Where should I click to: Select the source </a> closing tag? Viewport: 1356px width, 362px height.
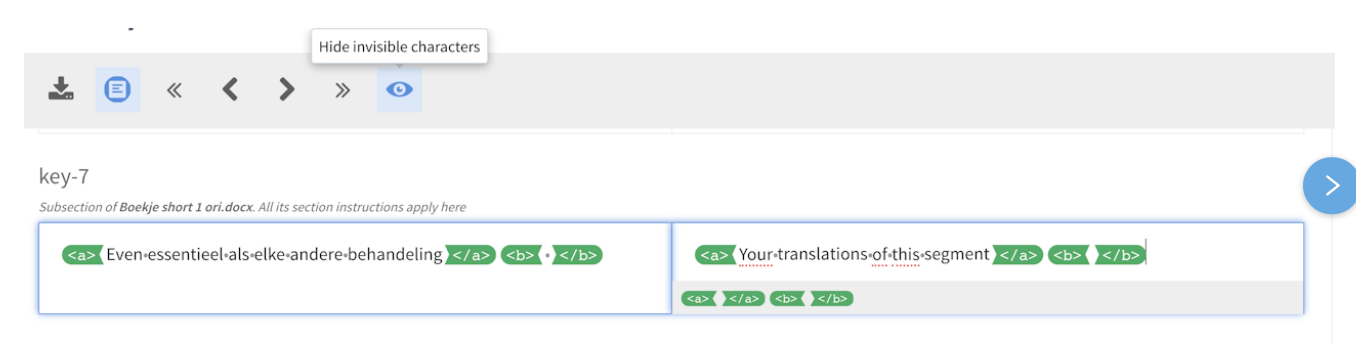coord(470,255)
